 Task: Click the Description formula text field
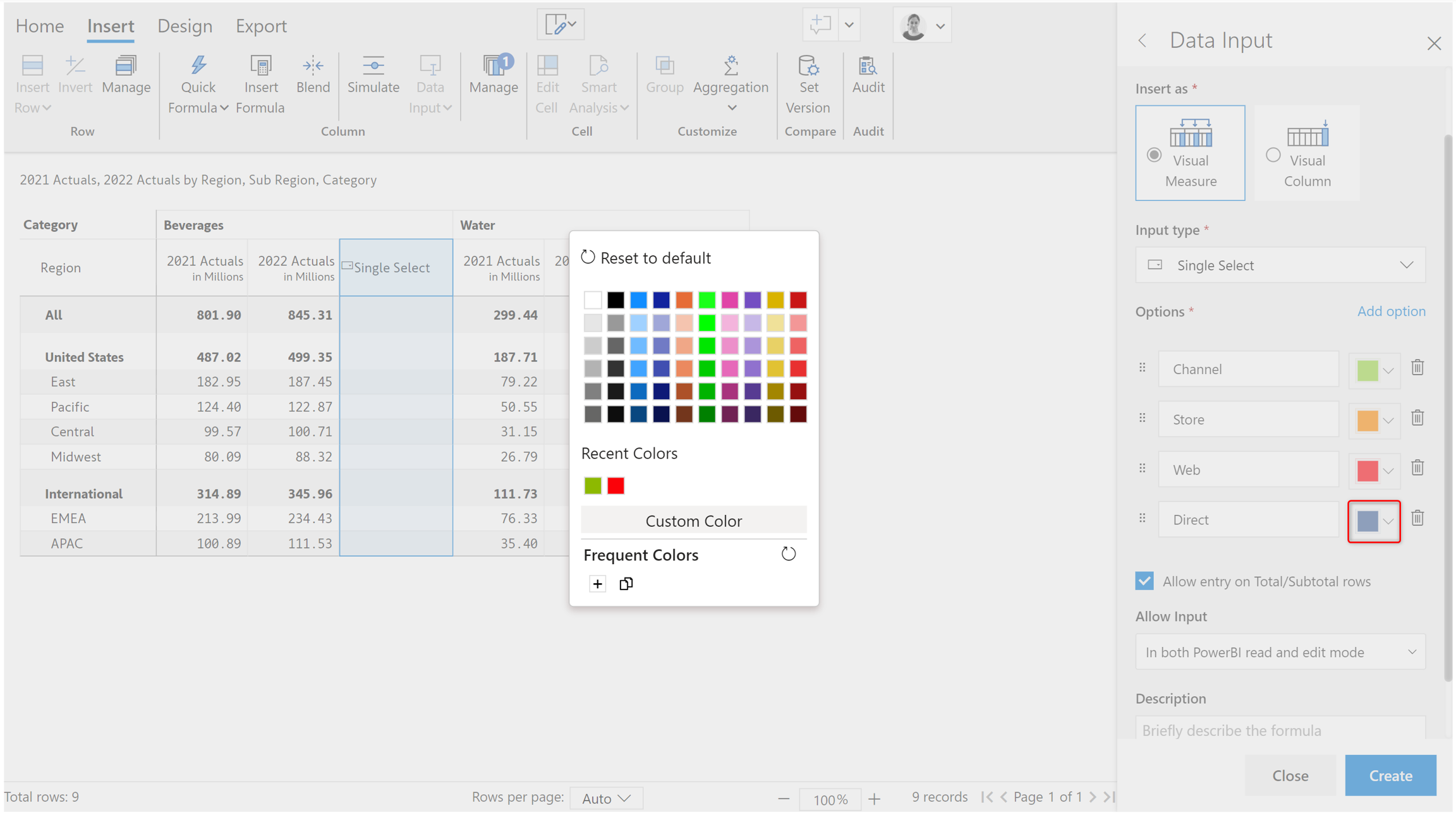click(x=1280, y=730)
